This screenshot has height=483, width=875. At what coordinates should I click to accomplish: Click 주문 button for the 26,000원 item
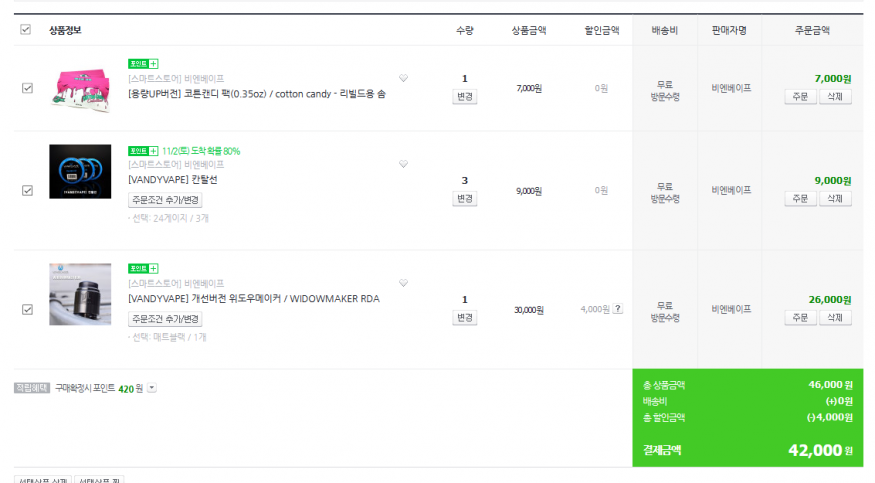coord(800,317)
